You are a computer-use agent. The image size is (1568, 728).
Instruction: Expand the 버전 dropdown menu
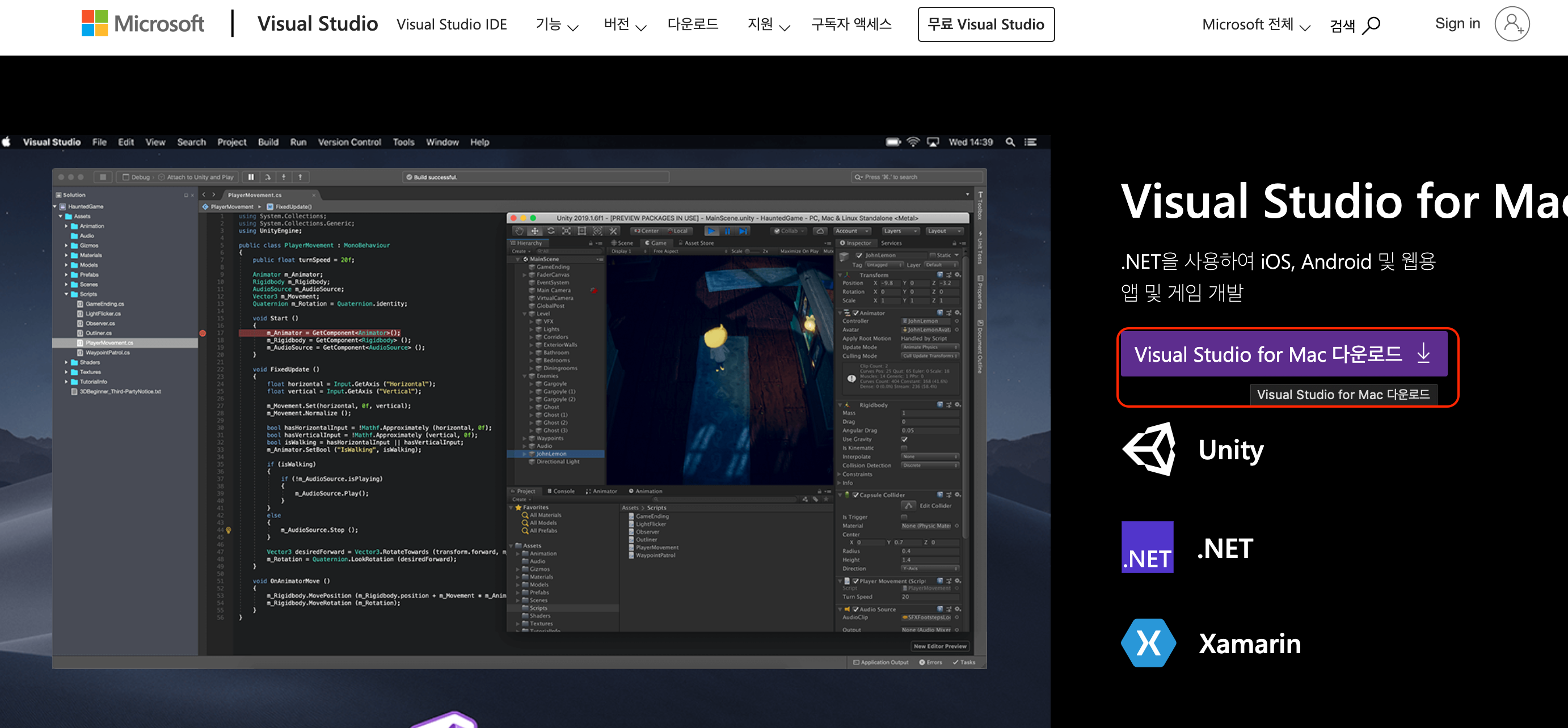pyautogui.click(x=625, y=24)
